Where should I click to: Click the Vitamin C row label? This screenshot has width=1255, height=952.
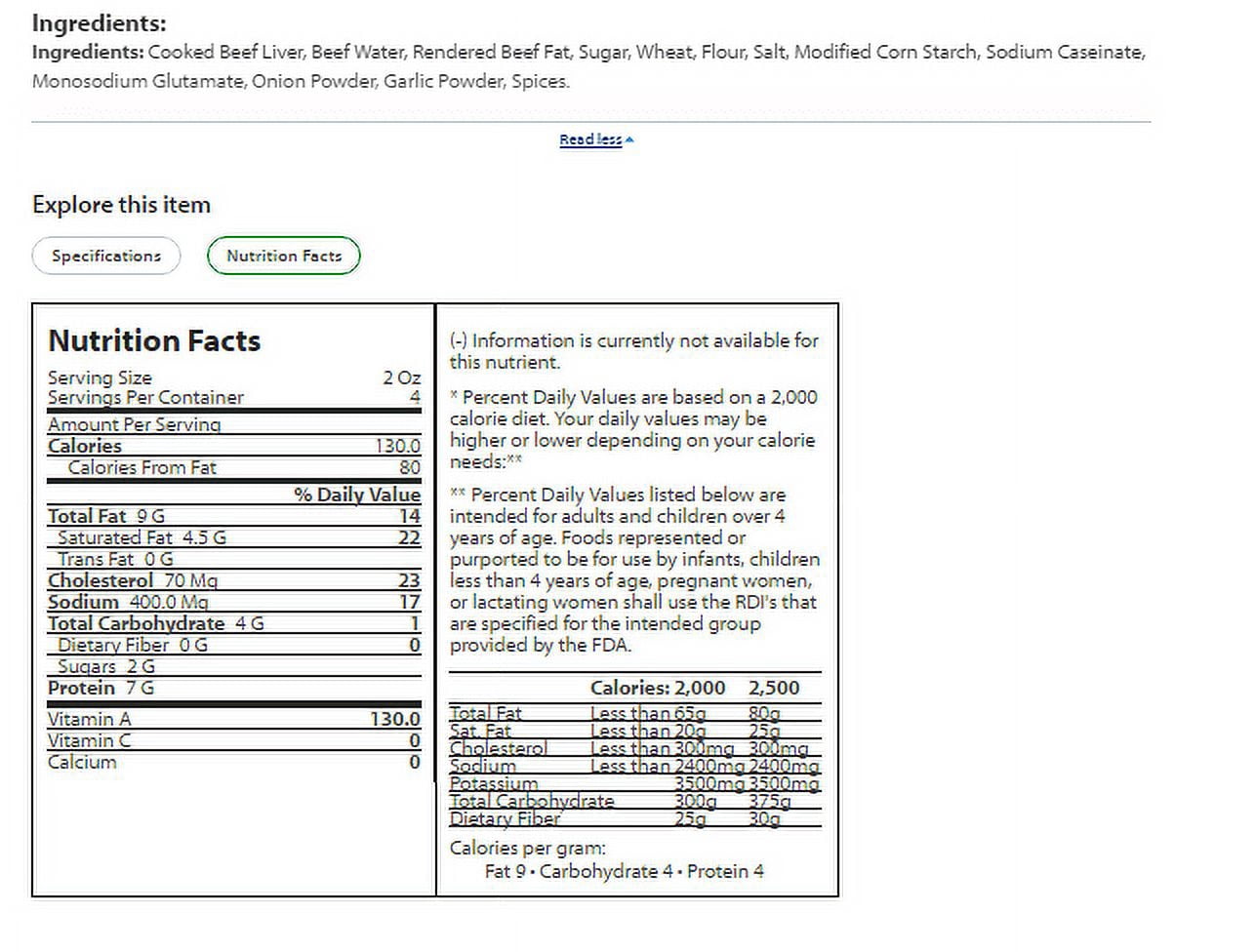pyautogui.click(x=89, y=740)
